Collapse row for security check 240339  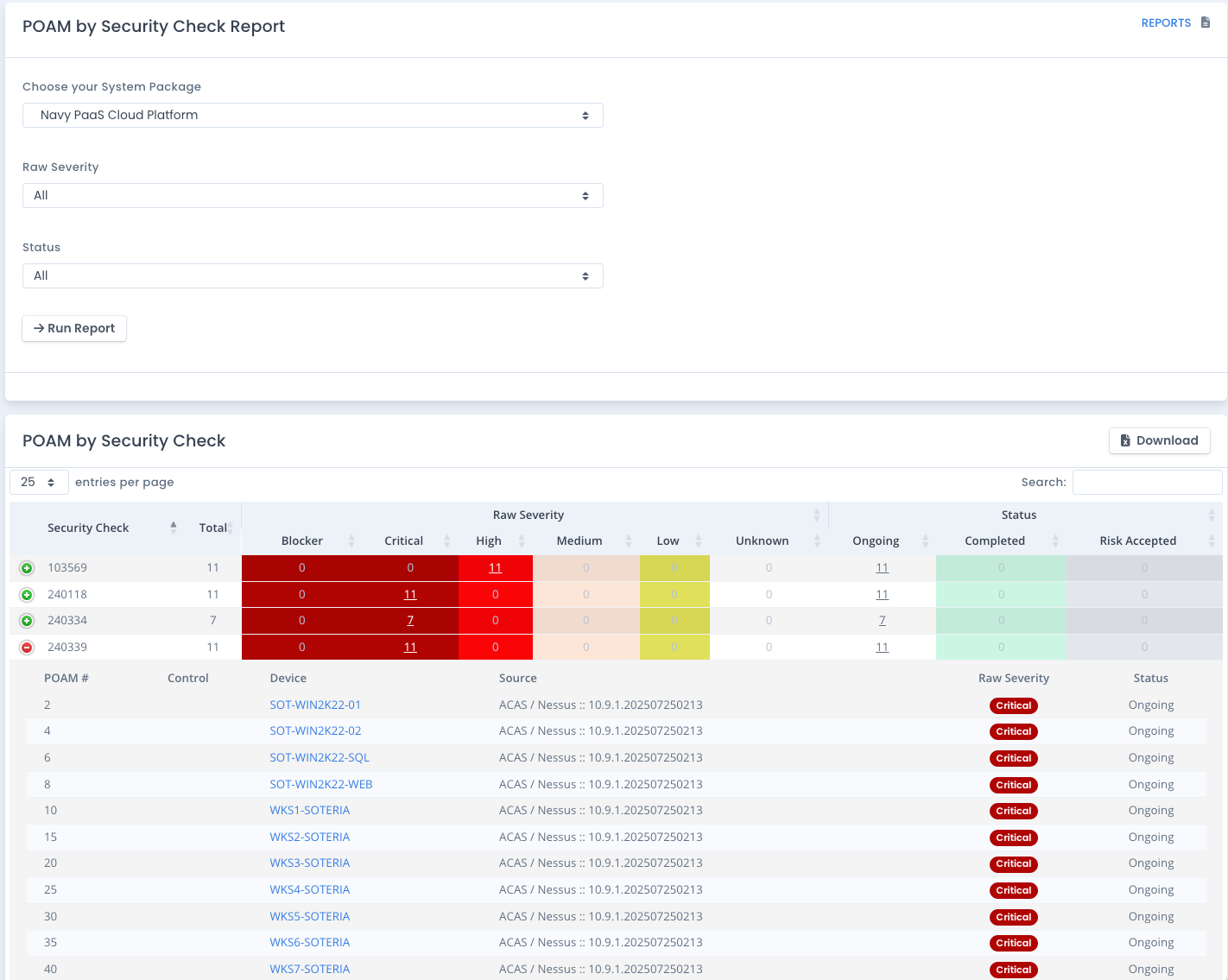click(x=27, y=648)
